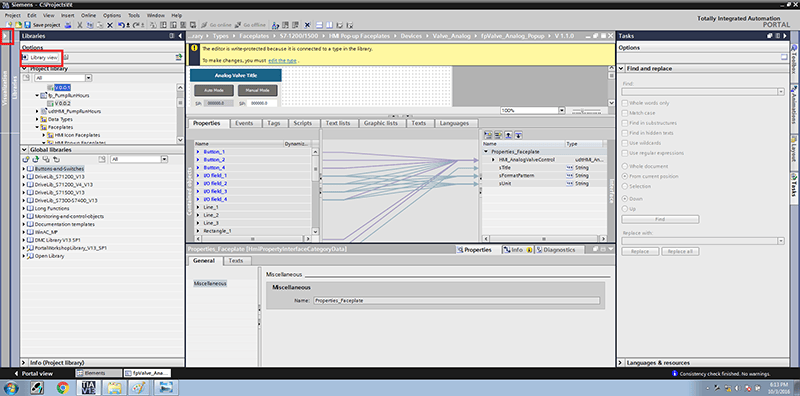Click File Explorer folder in taskbar
The image size is (800, 396).
[x=114, y=387]
